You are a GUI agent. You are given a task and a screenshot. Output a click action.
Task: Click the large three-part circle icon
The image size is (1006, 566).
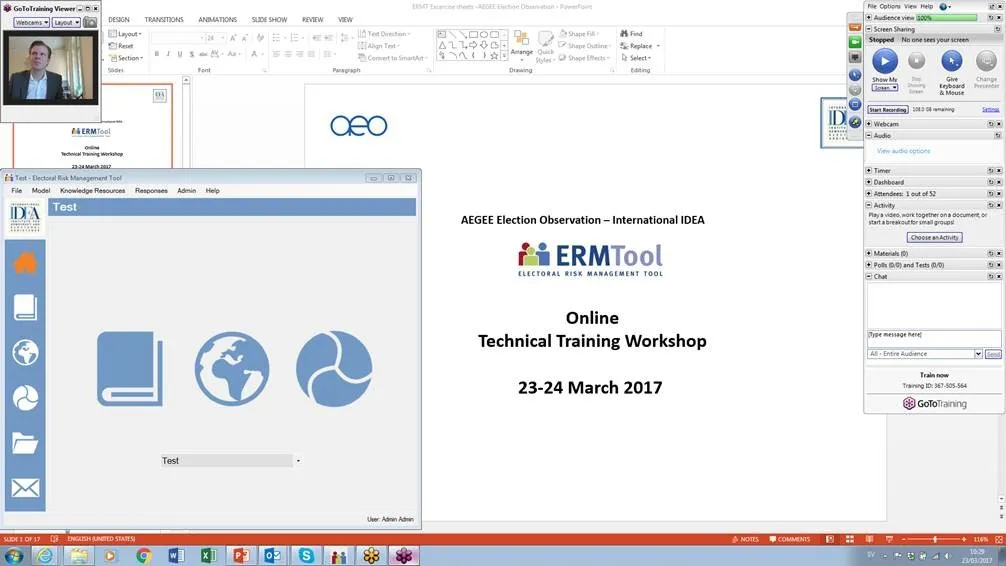pyautogui.click(x=334, y=369)
